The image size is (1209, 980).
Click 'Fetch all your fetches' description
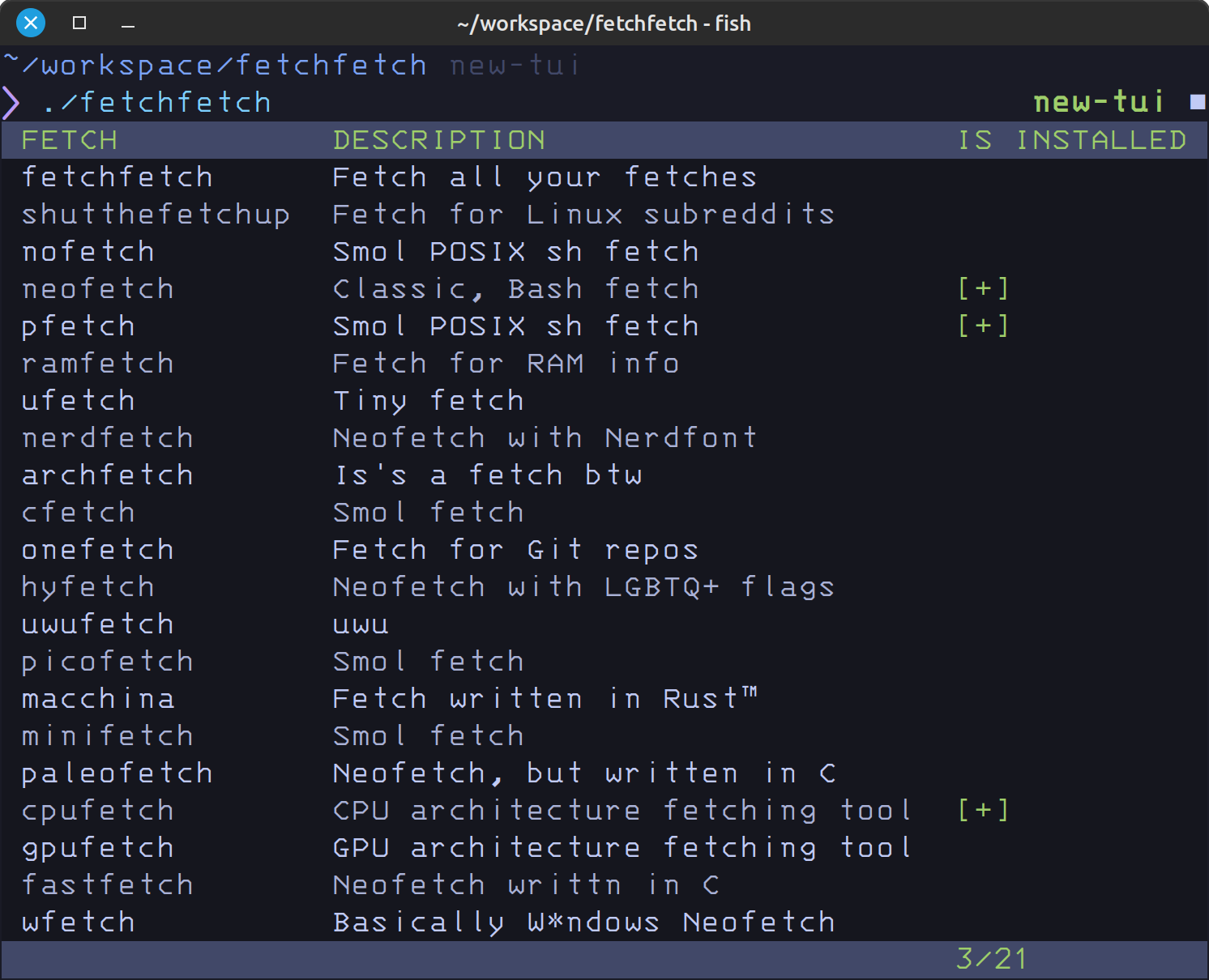(545, 177)
